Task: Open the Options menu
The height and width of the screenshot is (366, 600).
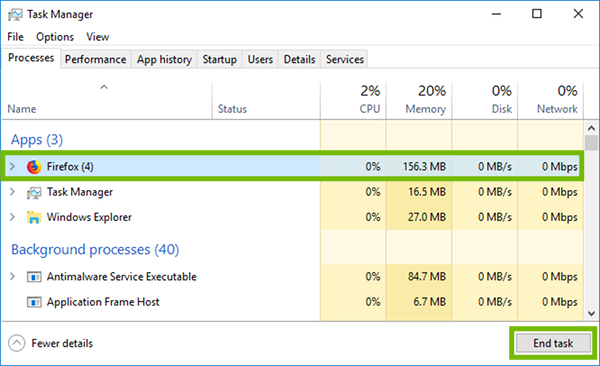Action: pyautogui.click(x=55, y=37)
